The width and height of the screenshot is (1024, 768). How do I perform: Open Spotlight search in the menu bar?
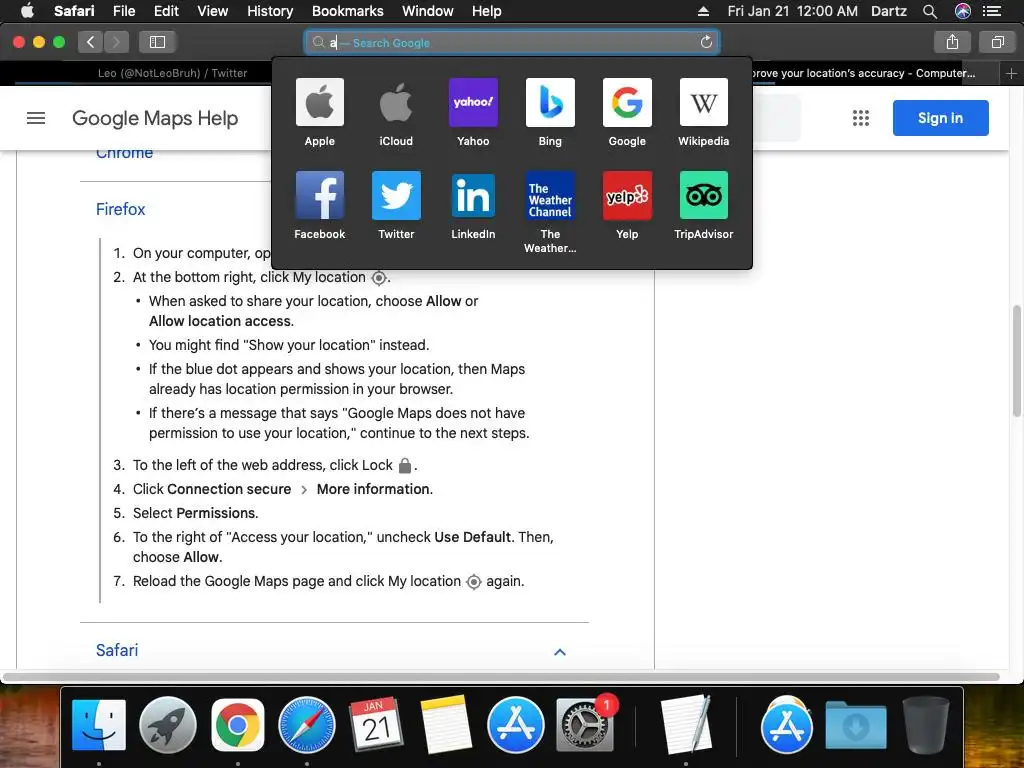click(930, 11)
